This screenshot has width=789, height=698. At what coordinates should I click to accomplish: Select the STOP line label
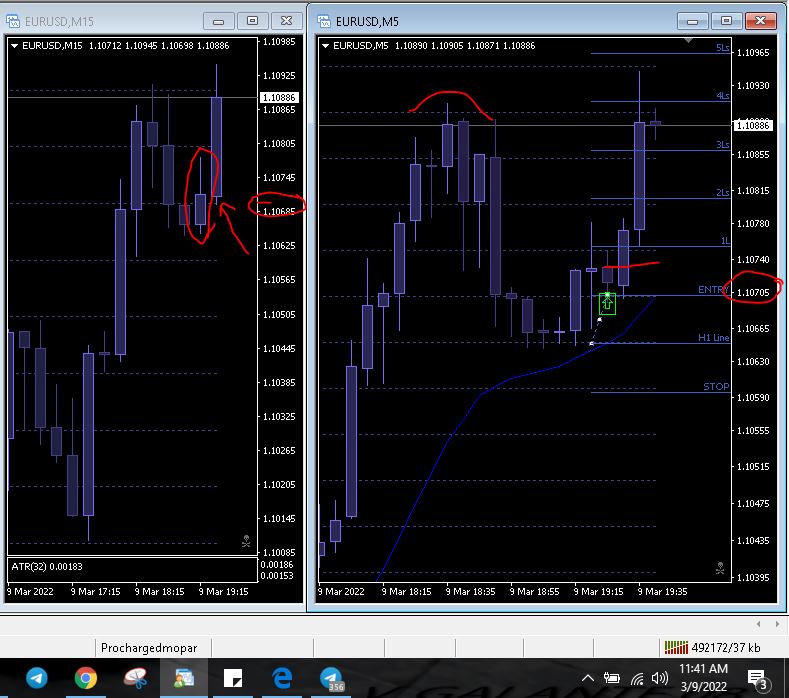tap(716, 386)
